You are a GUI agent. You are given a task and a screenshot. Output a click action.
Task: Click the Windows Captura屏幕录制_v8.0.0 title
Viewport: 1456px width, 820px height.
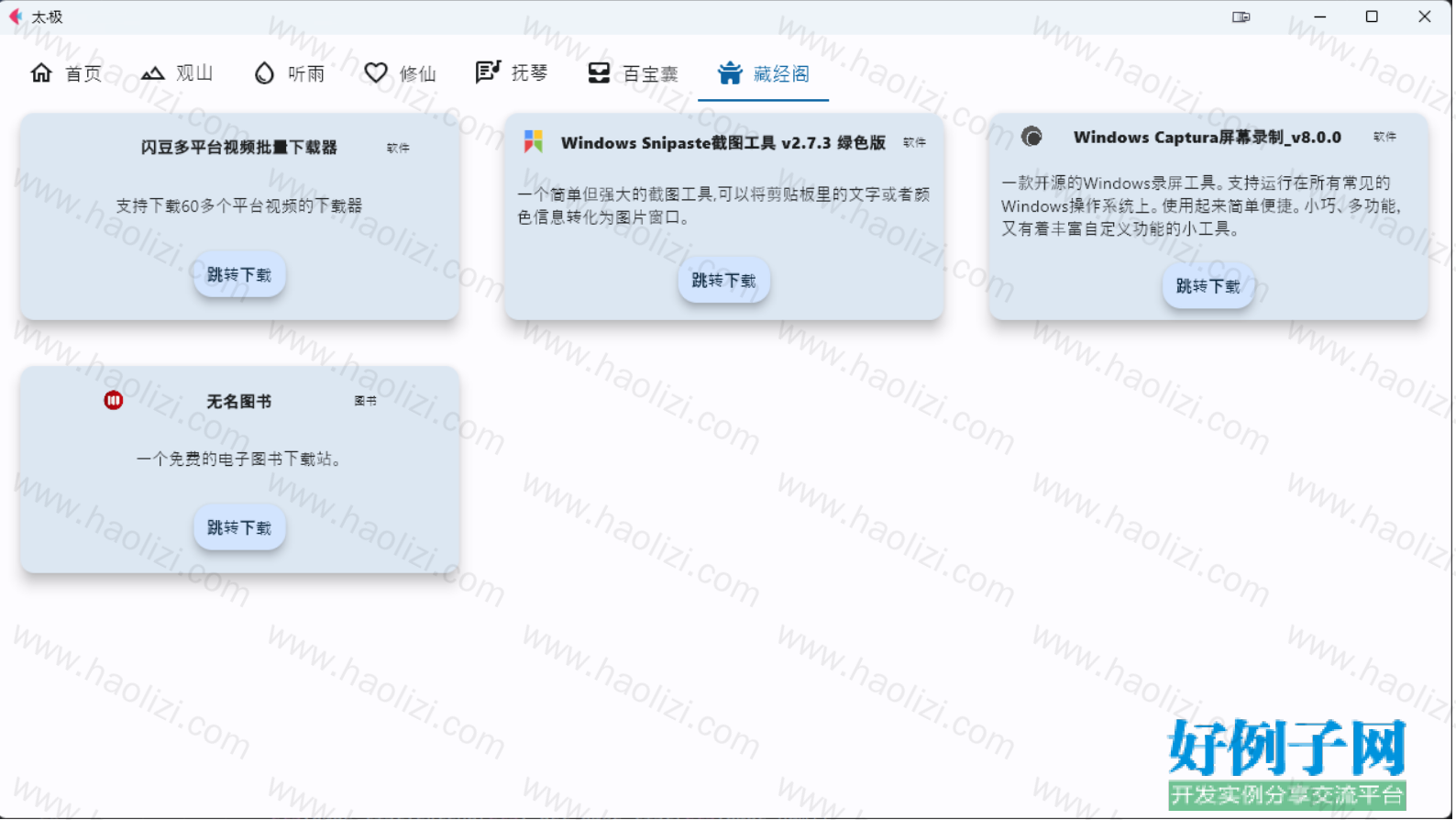coord(1208,137)
